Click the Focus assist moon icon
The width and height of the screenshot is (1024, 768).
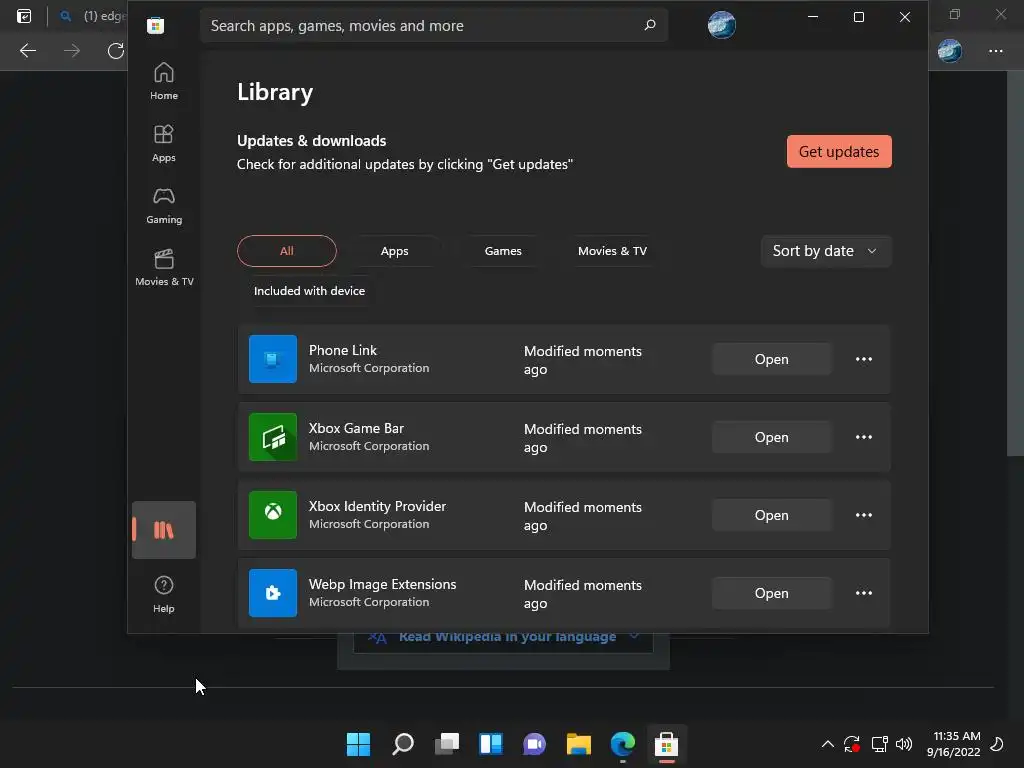(997, 744)
